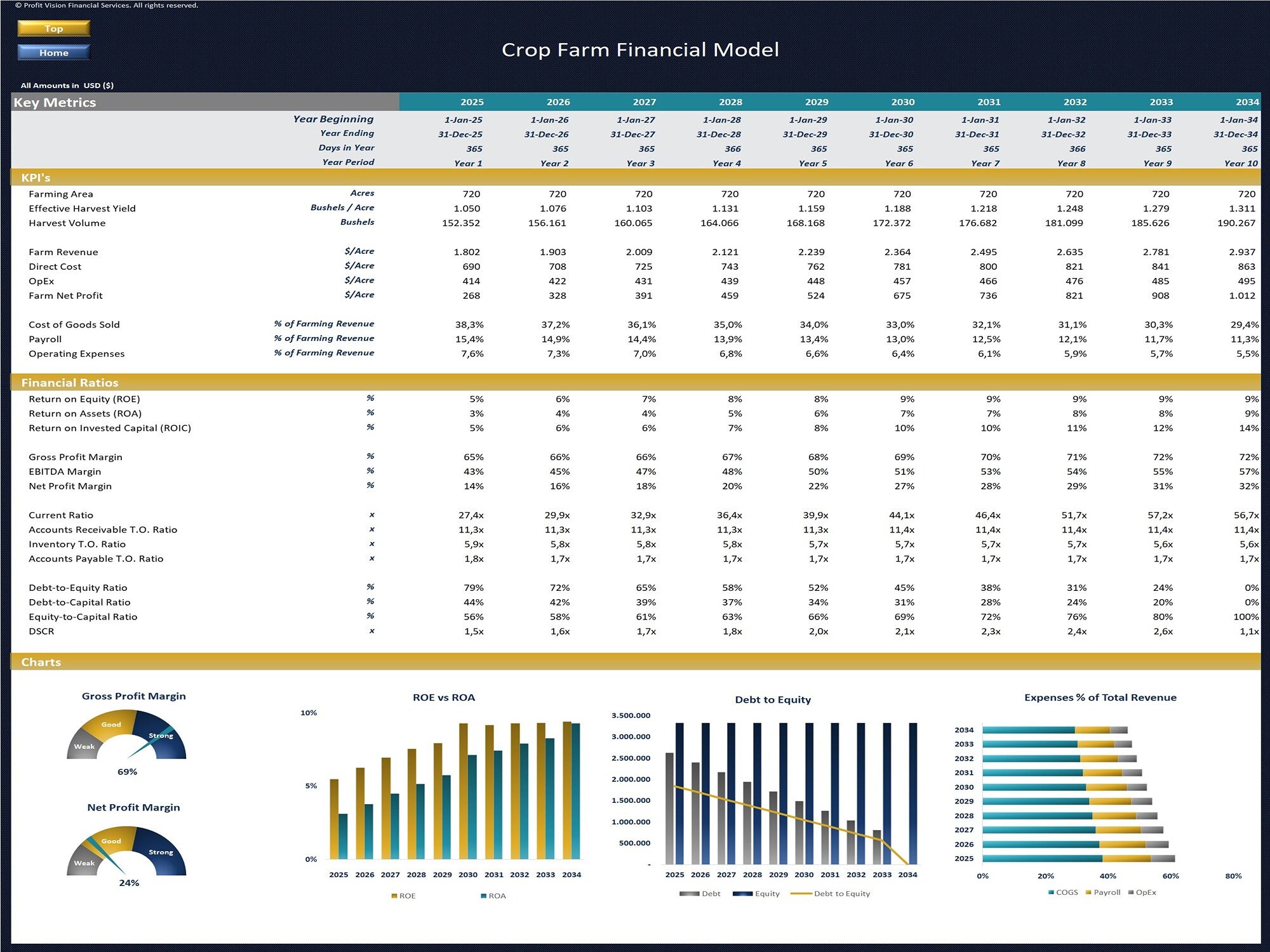Select the 2034 year column header
The width and height of the screenshot is (1270, 952).
coord(1247,102)
